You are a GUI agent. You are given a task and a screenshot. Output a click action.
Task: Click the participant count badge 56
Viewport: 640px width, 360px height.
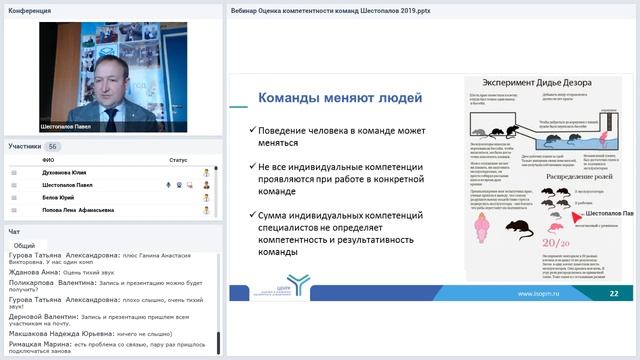pos(53,146)
